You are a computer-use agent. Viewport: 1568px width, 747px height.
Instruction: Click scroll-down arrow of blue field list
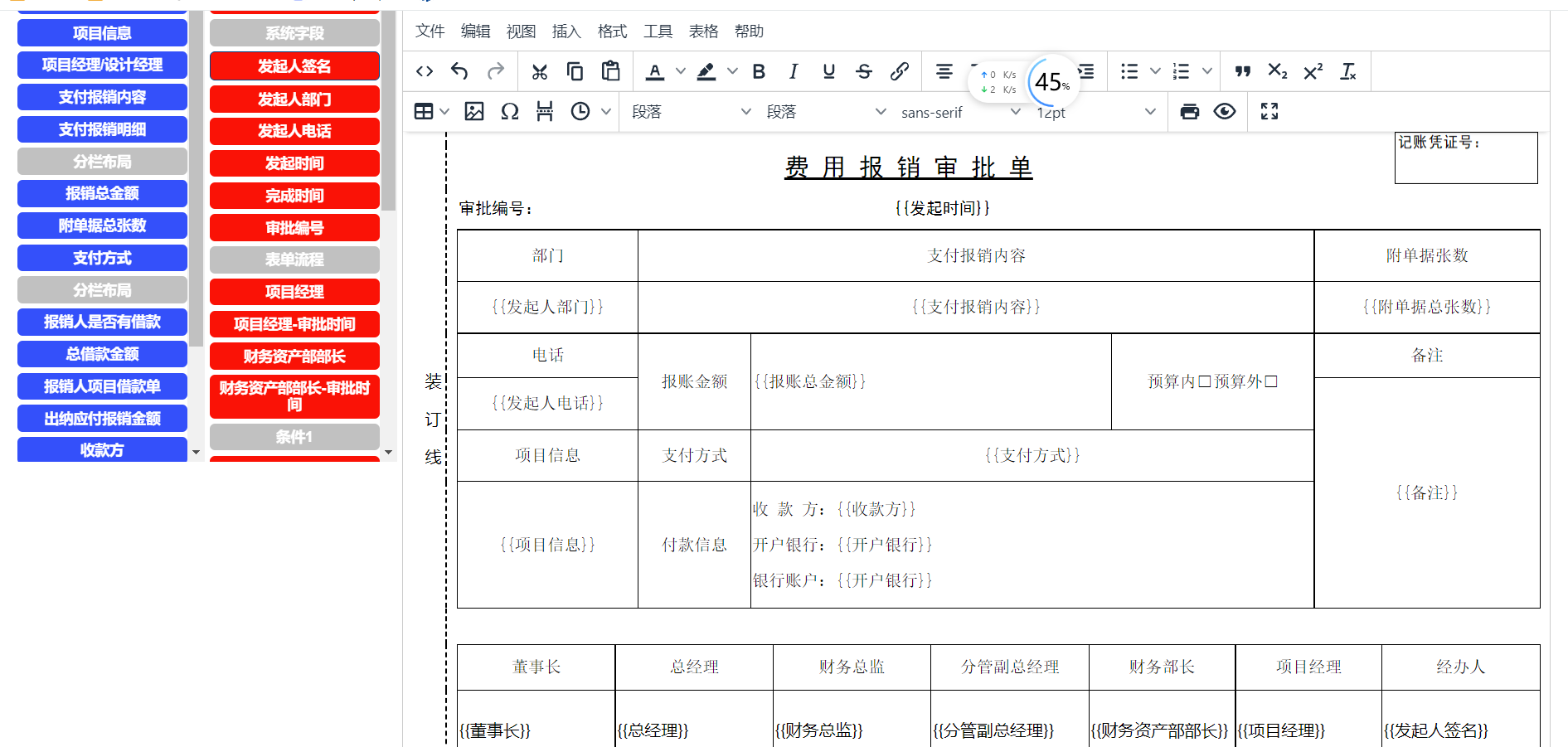(x=197, y=453)
